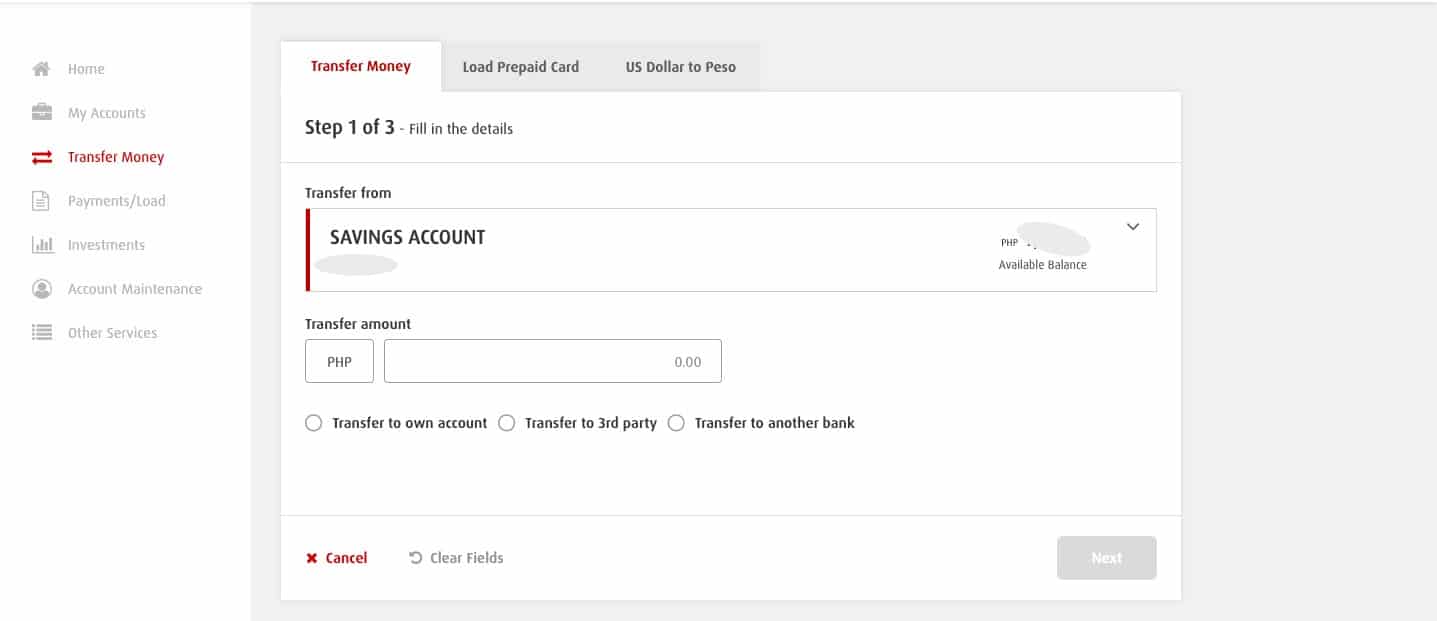Screen dimensions: 1437x621
Task: Click the Other Services list icon
Action: click(42, 333)
